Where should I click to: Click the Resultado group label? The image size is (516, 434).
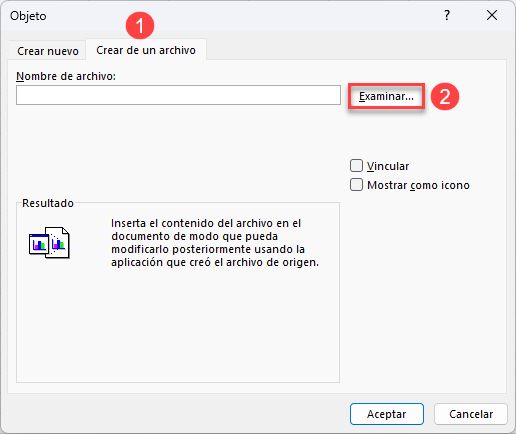48,203
